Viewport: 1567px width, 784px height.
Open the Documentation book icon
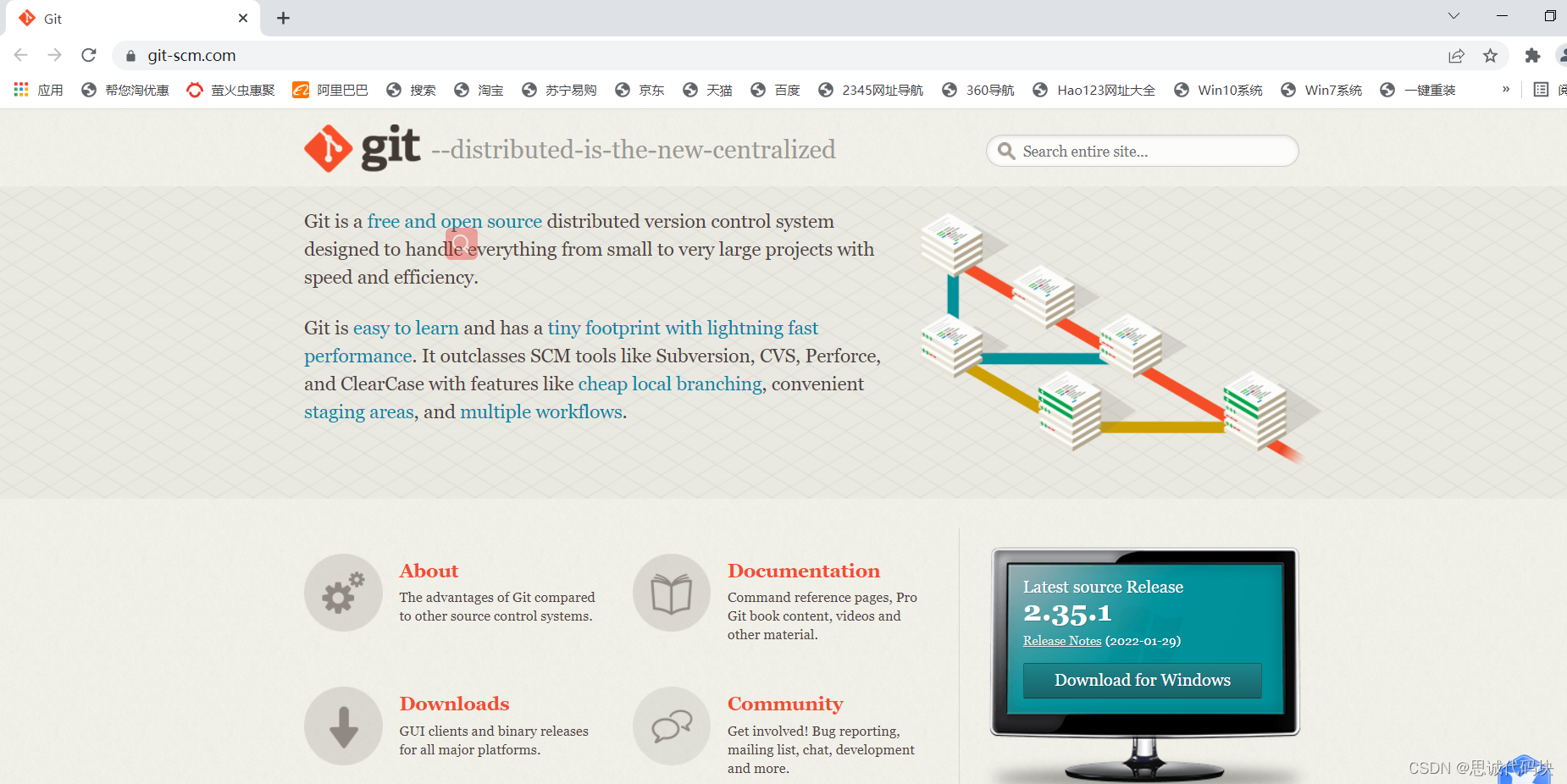(672, 593)
